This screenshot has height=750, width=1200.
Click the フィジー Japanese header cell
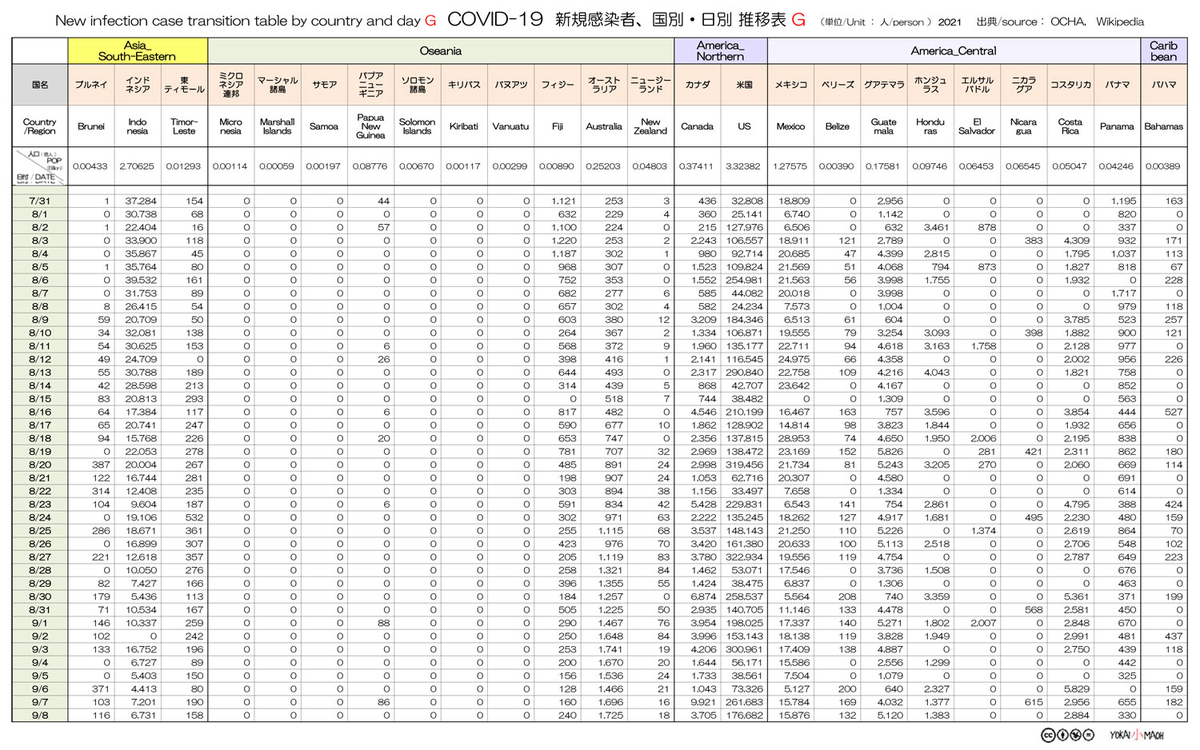557,86
